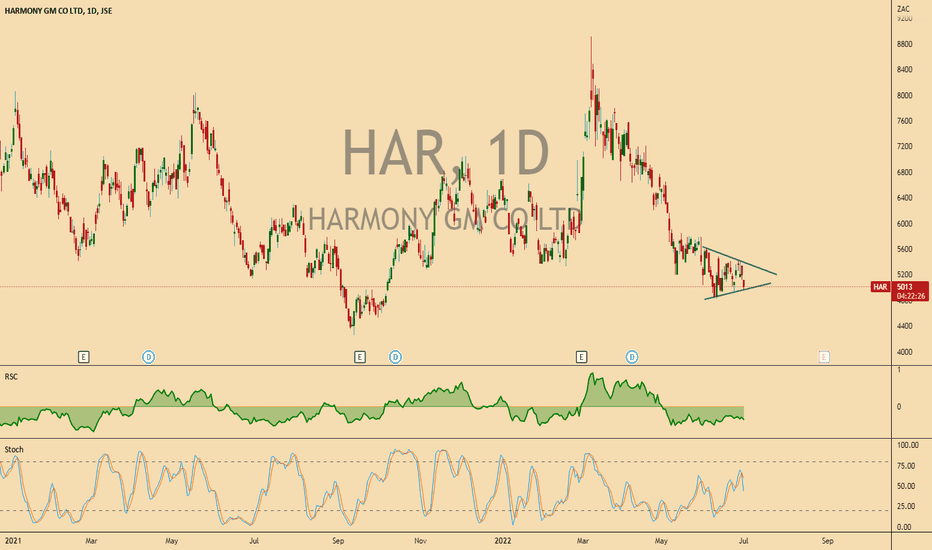Click the 75.00 Stoch scale value
Image resolution: width=932 pixels, height=550 pixels.
[906, 466]
